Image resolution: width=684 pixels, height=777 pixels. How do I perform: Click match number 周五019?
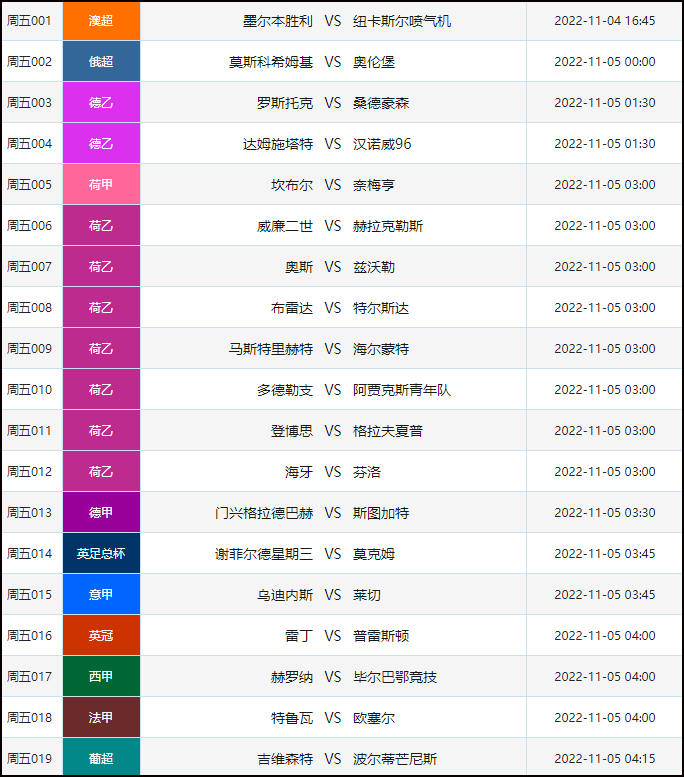[29, 758]
